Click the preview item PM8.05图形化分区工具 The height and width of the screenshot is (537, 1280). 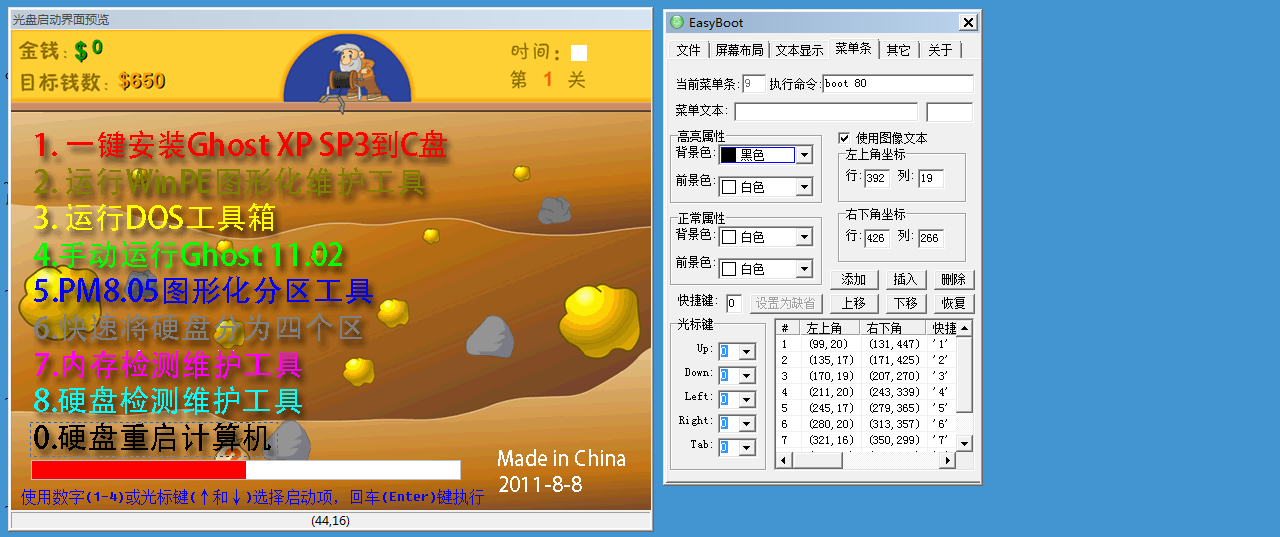tap(204, 291)
